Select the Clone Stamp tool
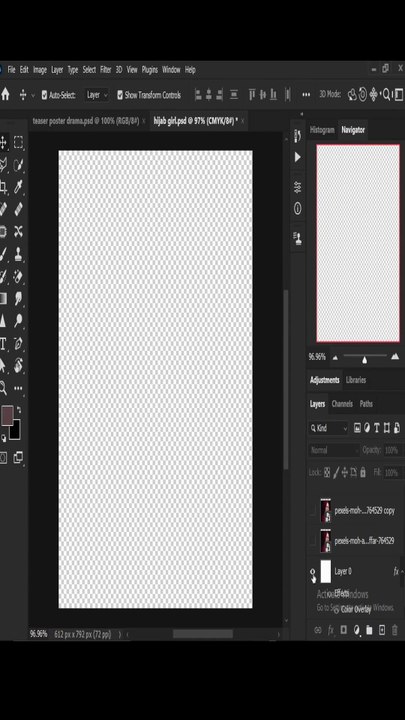Viewport: 405px width, 720px height. [x=18, y=254]
